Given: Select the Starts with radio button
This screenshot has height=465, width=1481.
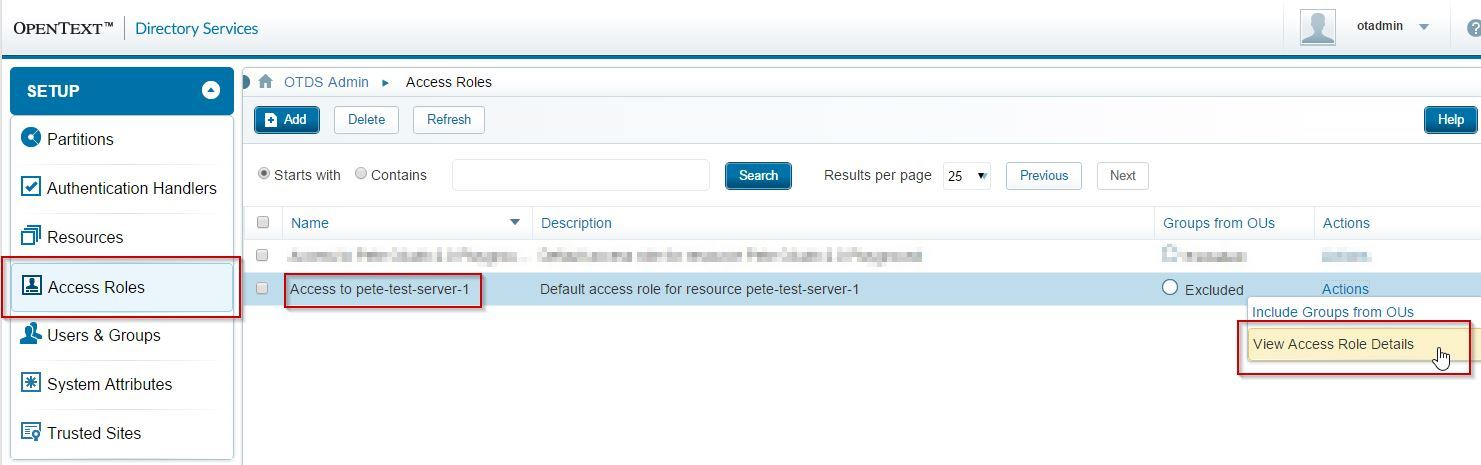Looking at the screenshot, I should click(x=264, y=173).
